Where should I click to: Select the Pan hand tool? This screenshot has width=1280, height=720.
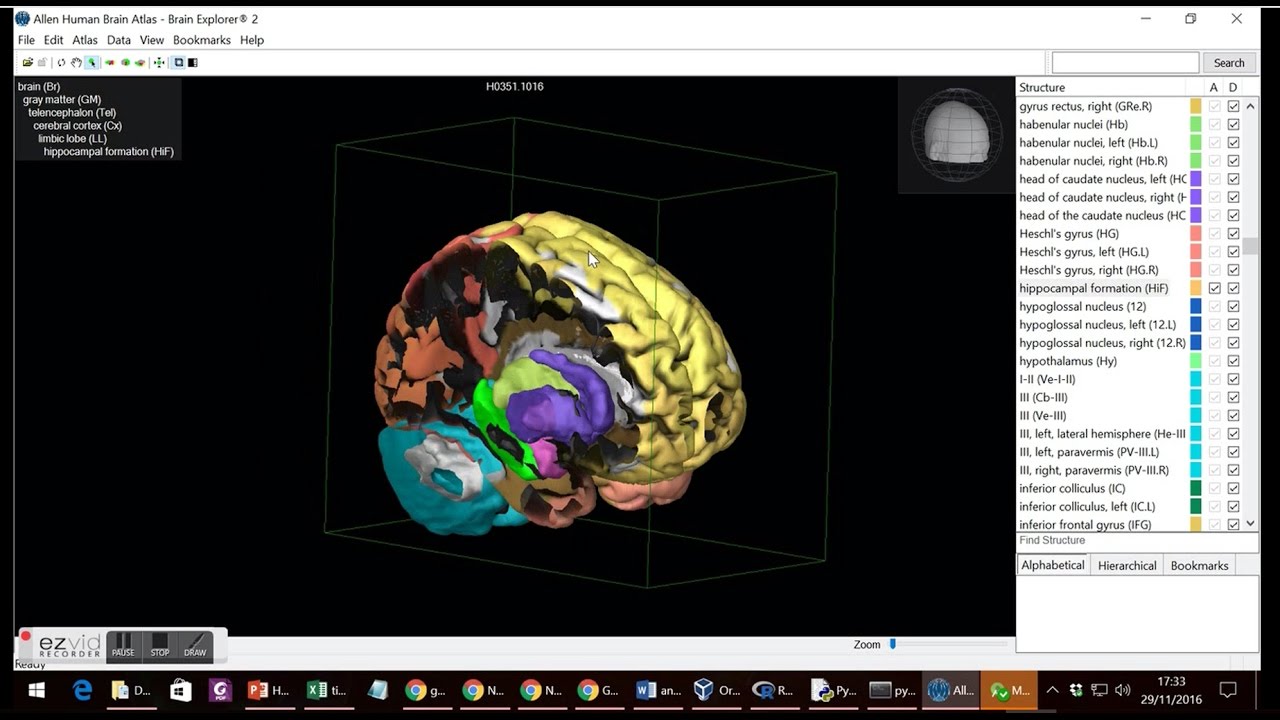coord(76,63)
